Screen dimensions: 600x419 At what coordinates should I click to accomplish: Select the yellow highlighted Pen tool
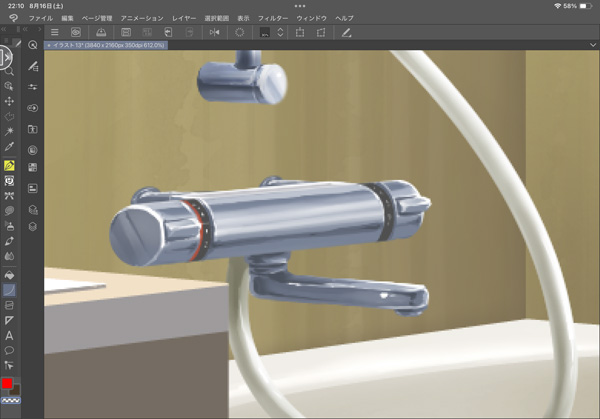coord(9,164)
